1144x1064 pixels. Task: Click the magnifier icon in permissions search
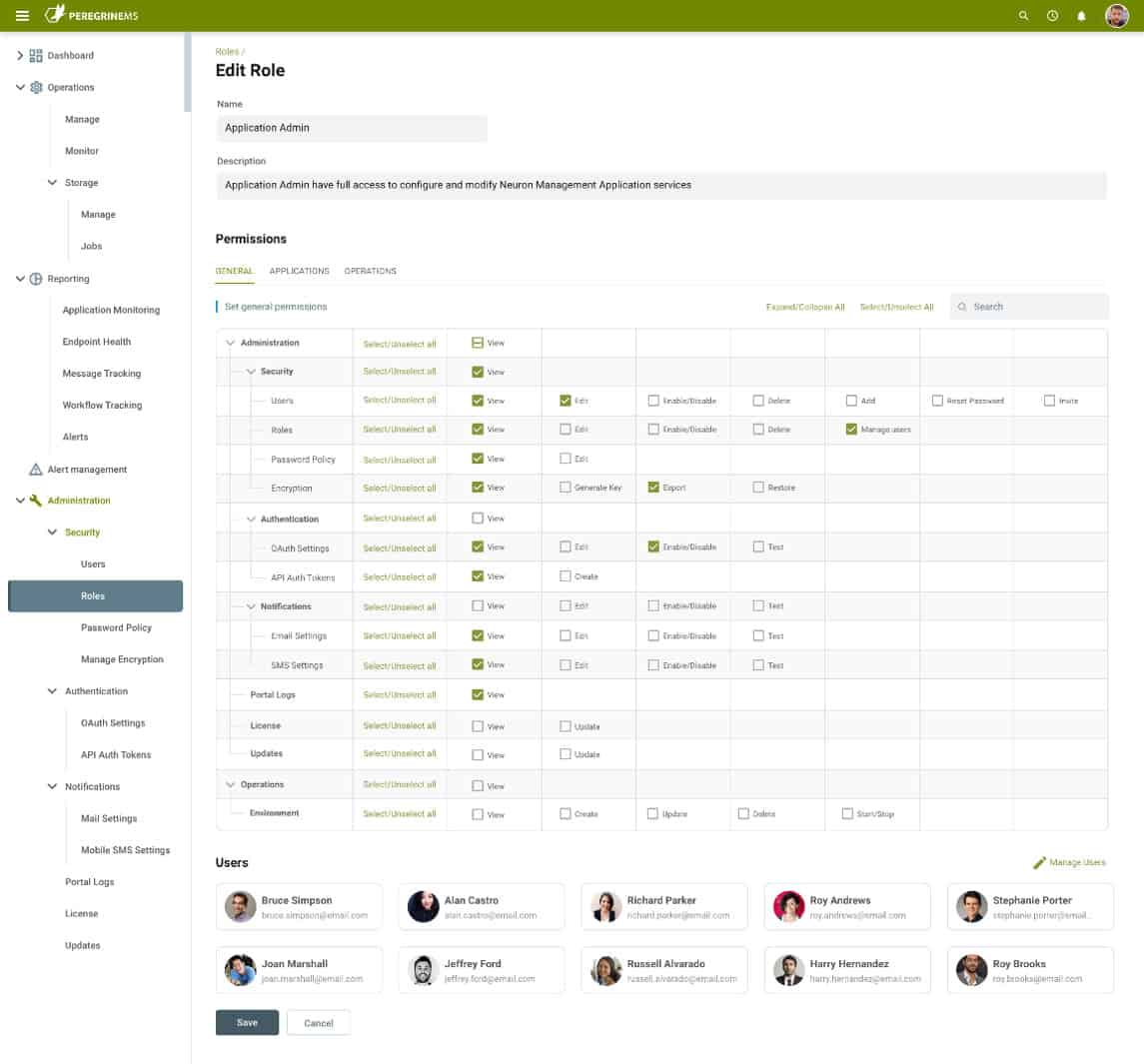962,307
